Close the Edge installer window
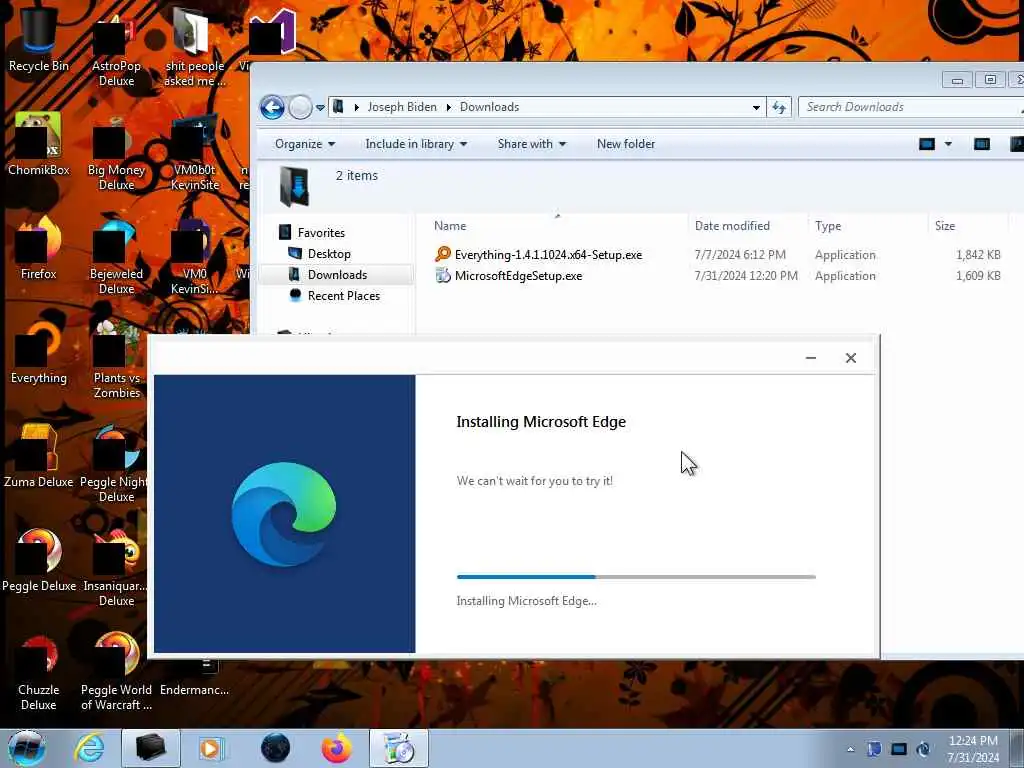The height and width of the screenshot is (768, 1024). [850, 358]
